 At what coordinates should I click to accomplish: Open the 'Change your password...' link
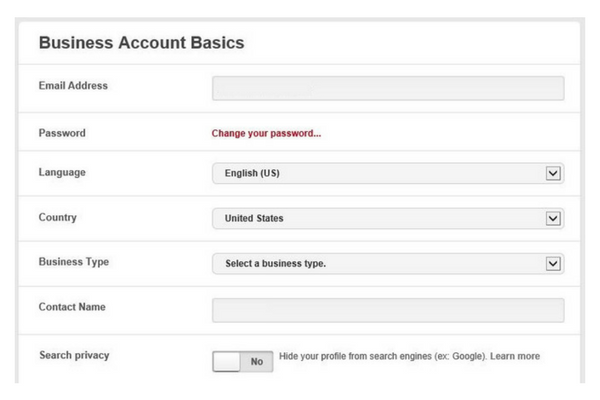[266, 133]
